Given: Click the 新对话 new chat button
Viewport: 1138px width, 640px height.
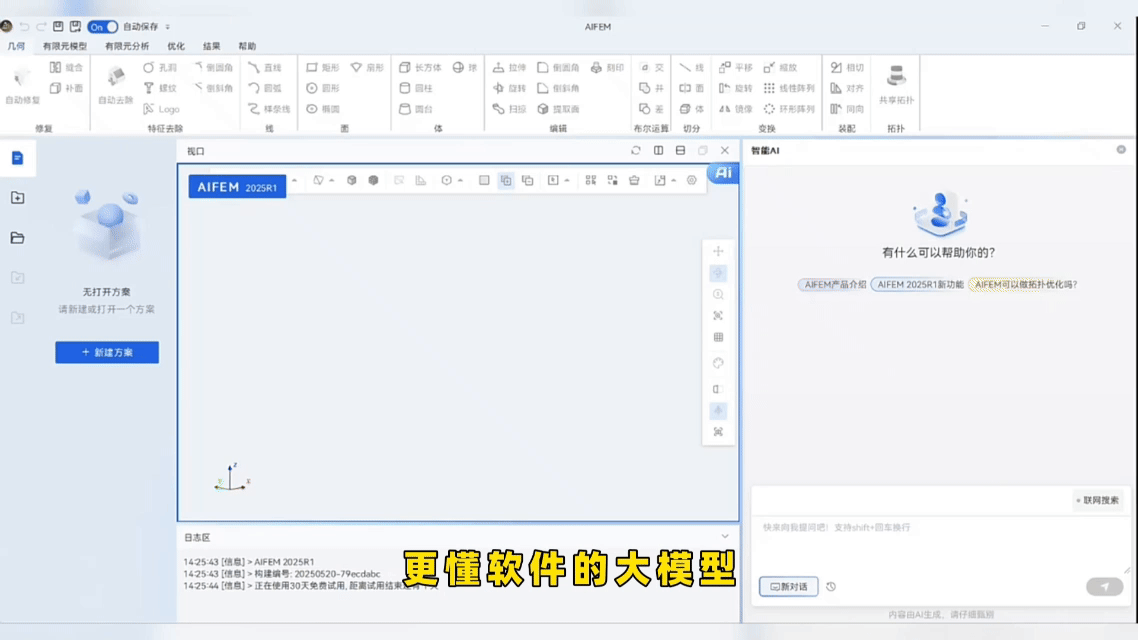Looking at the screenshot, I should point(788,586).
